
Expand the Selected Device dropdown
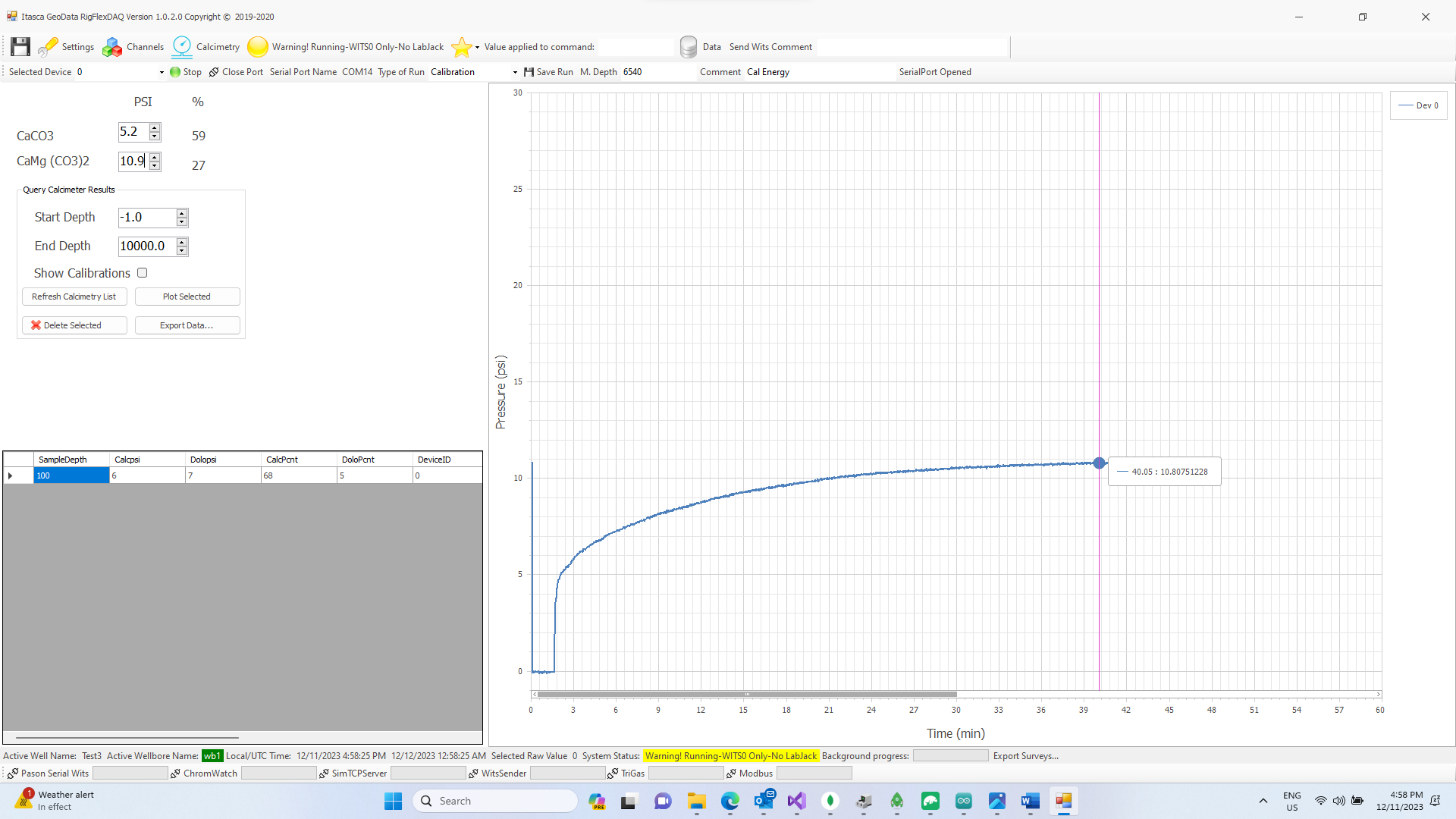coord(162,72)
